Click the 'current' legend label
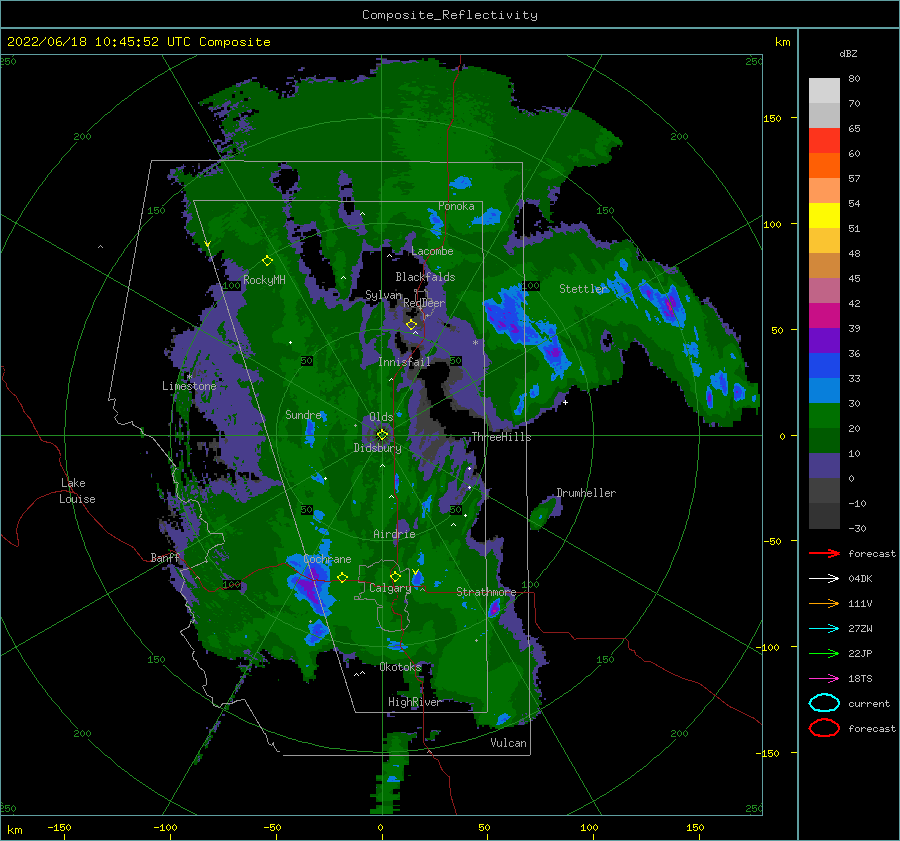900x841 pixels. [869, 704]
